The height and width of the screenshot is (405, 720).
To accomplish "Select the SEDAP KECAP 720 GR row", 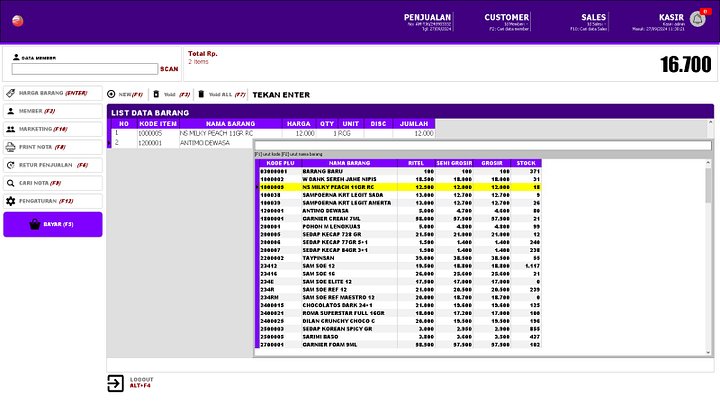I will pyautogui.click(x=399, y=234).
